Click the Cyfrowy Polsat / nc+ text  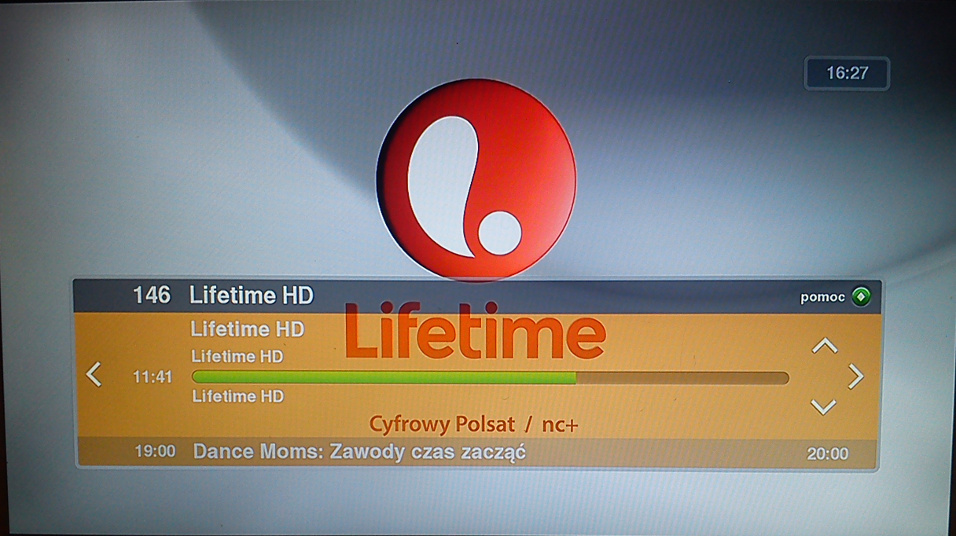pos(474,424)
